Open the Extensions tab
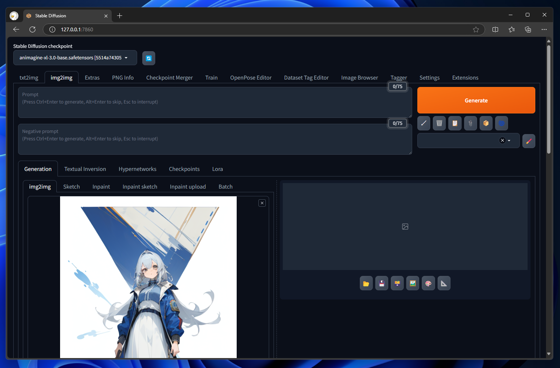 click(x=465, y=78)
